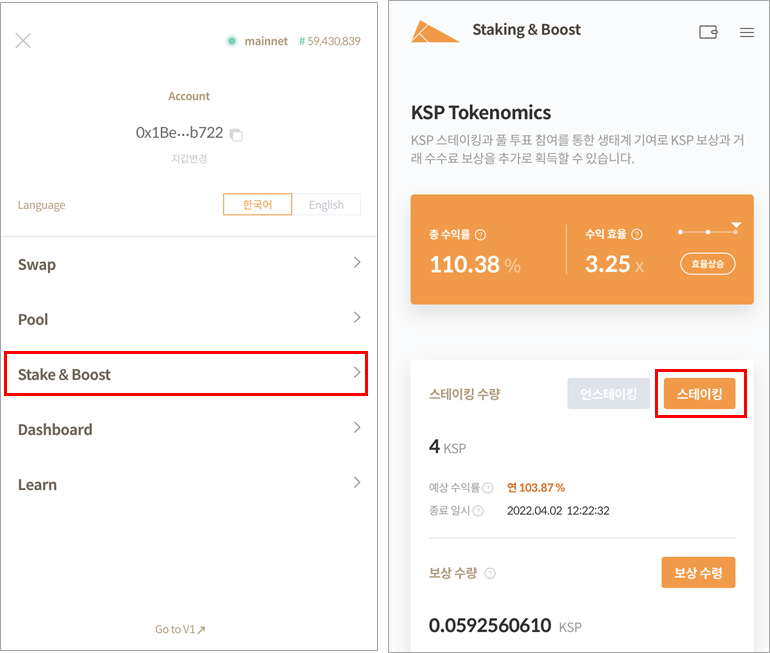
Task: Expand the Swap menu chevron
Action: tap(356, 263)
